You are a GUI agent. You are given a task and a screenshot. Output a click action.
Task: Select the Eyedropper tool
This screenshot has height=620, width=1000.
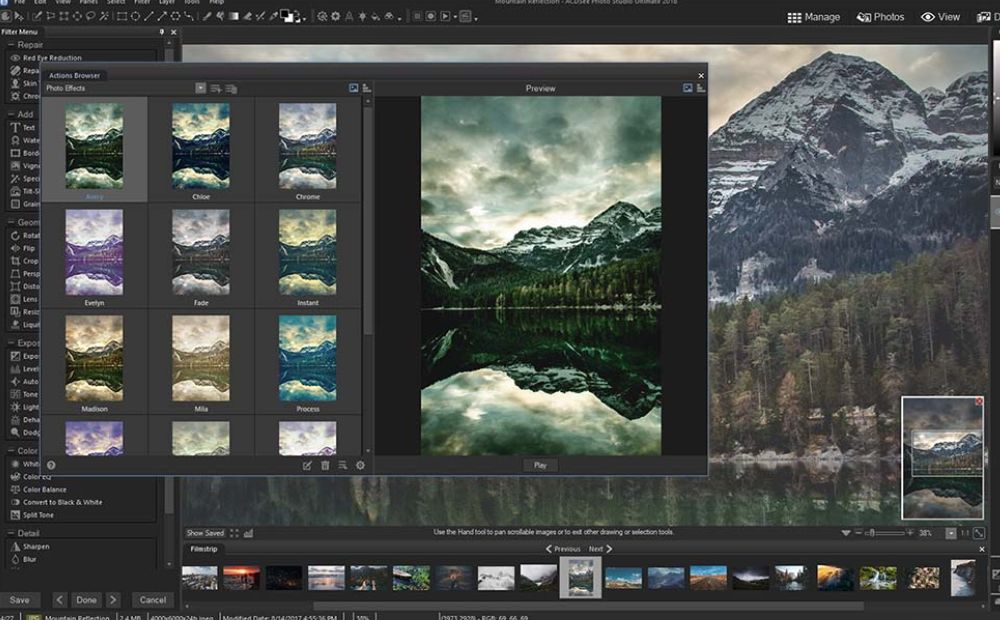coord(273,17)
